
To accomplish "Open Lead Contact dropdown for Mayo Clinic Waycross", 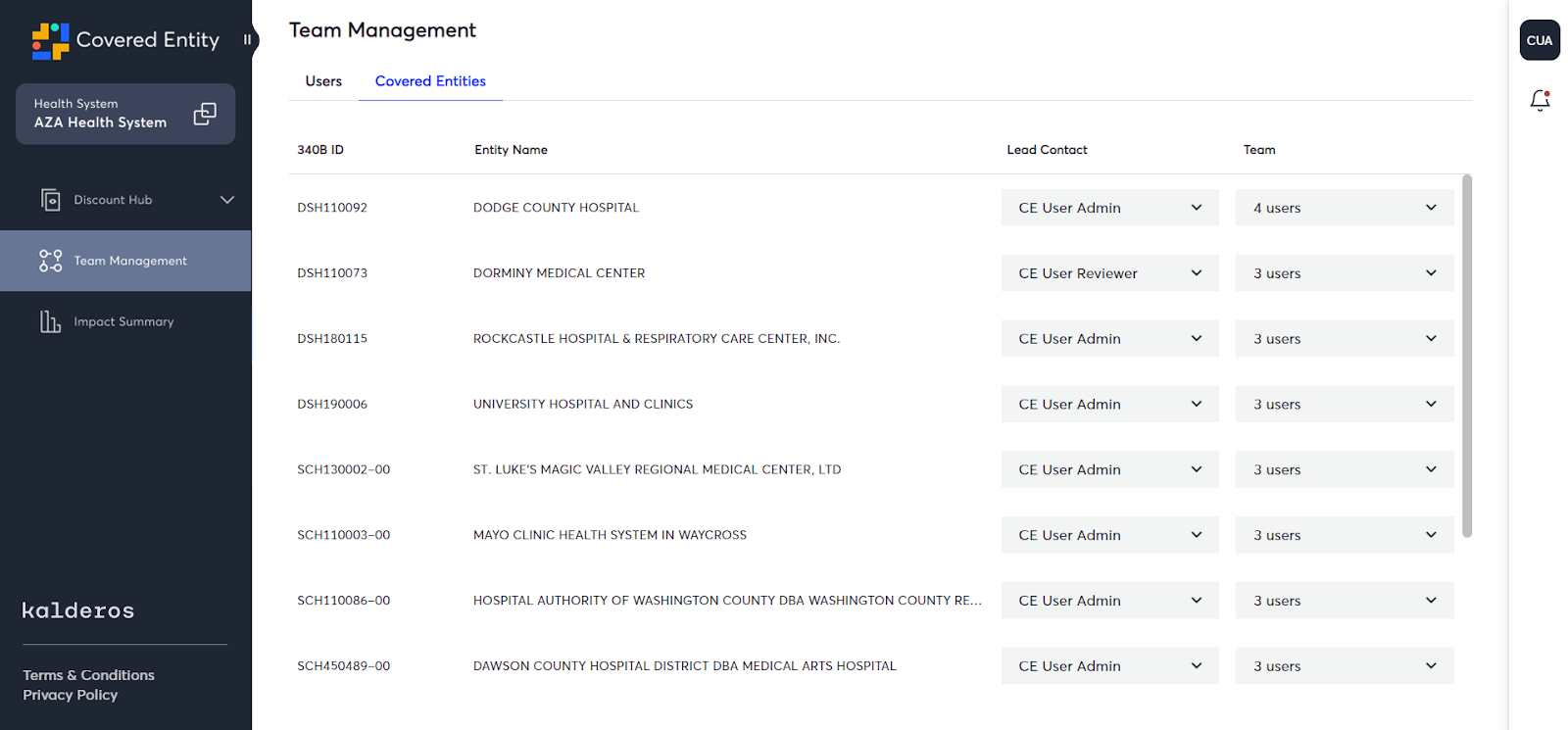I will click(1110, 535).
